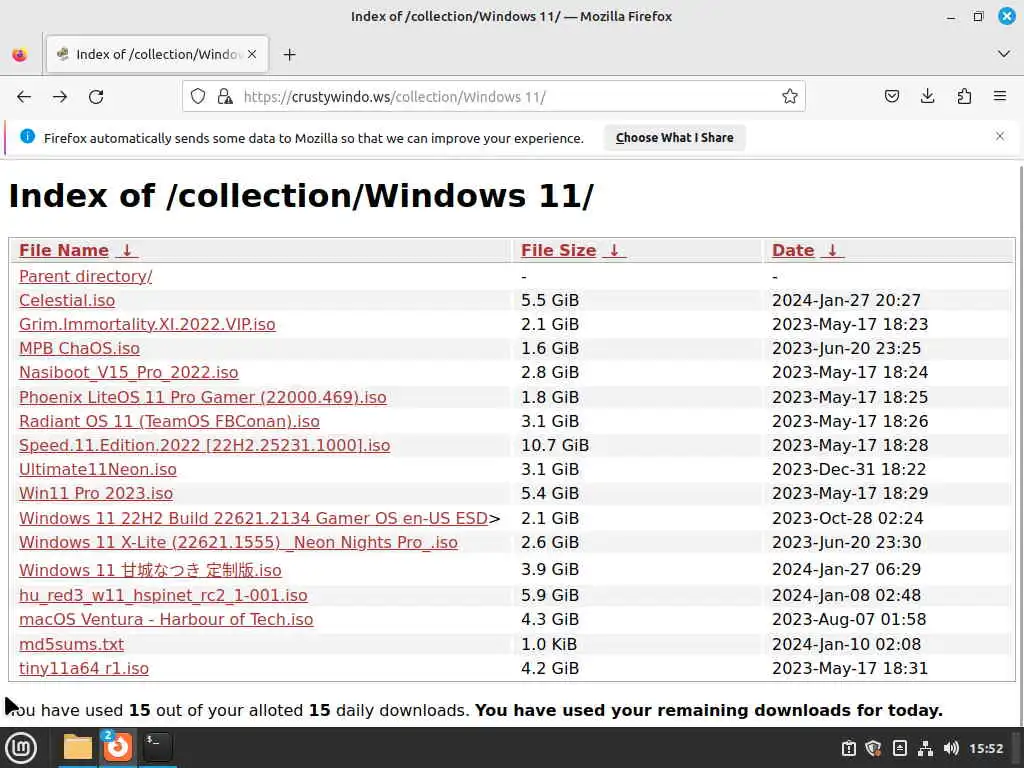The image size is (1024, 768).
Task: Download Win11 Pro 2023.iso
Action: (96, 494)
